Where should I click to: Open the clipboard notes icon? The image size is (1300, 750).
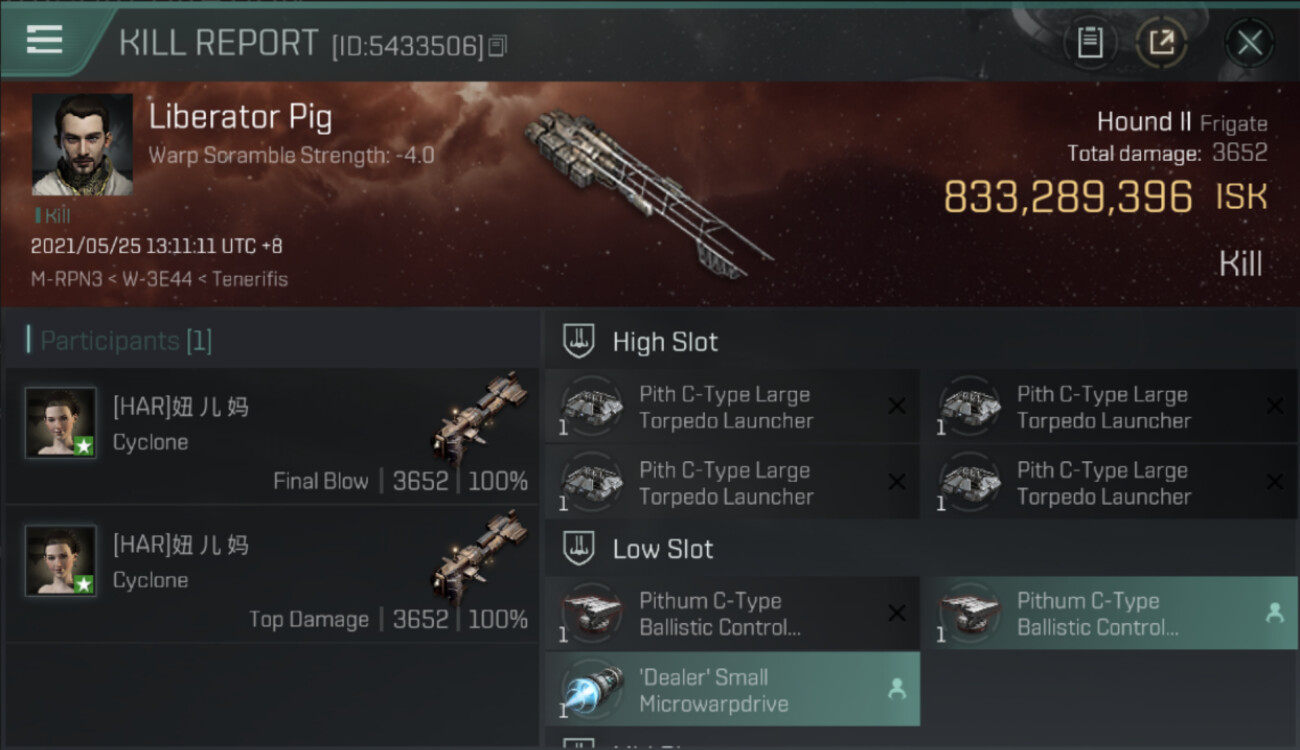[1090, 43]
